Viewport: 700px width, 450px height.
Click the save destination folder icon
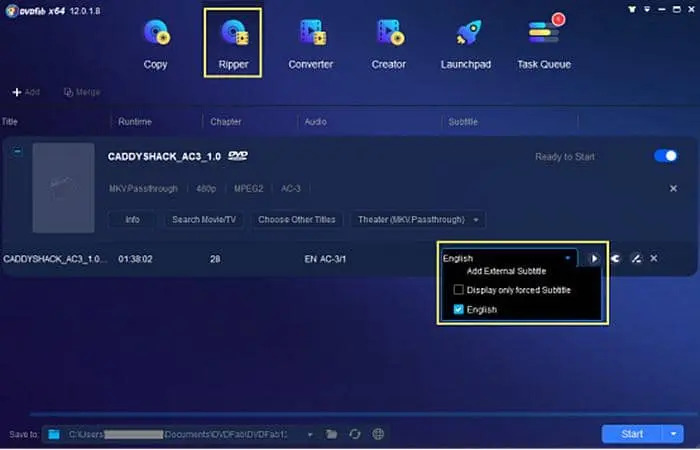tap(54, 434)
